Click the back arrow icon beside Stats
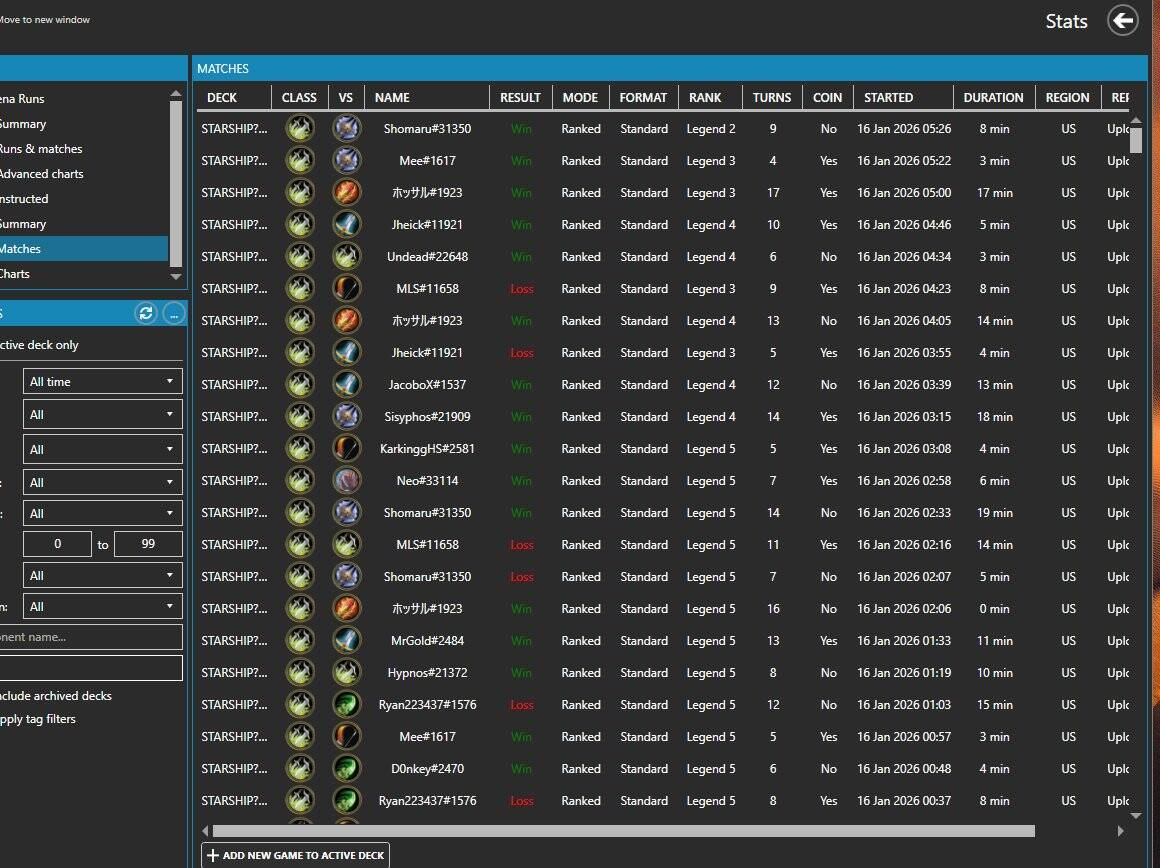The image size is (1160, 868). pyautogui.click(x=1122, y=20)
